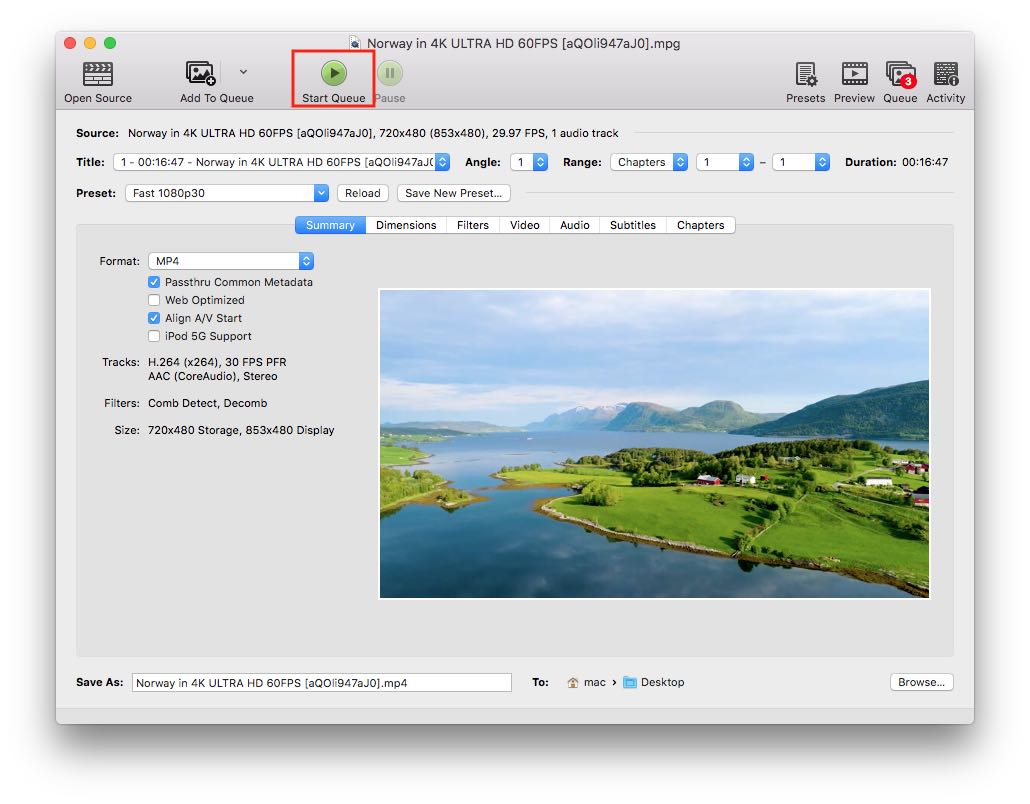
Task: Open the Preview window icon
Action: [854, 74]
